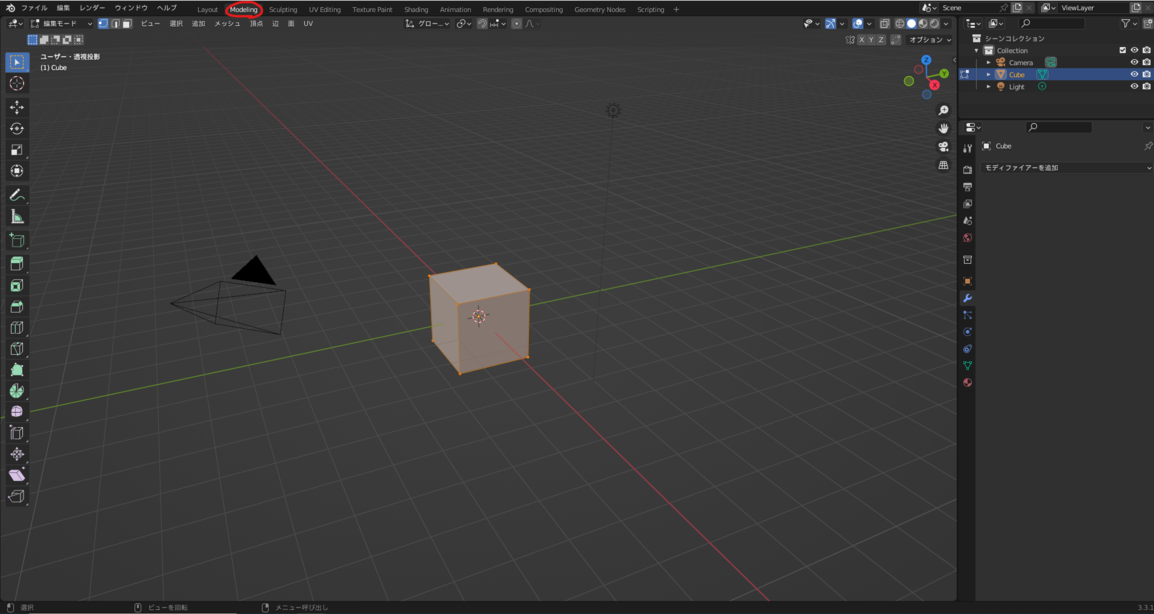Image resolution: width=1154 pixels, height=614 pixels.
Task: Select the Knife tool
Action: (16, 349)
